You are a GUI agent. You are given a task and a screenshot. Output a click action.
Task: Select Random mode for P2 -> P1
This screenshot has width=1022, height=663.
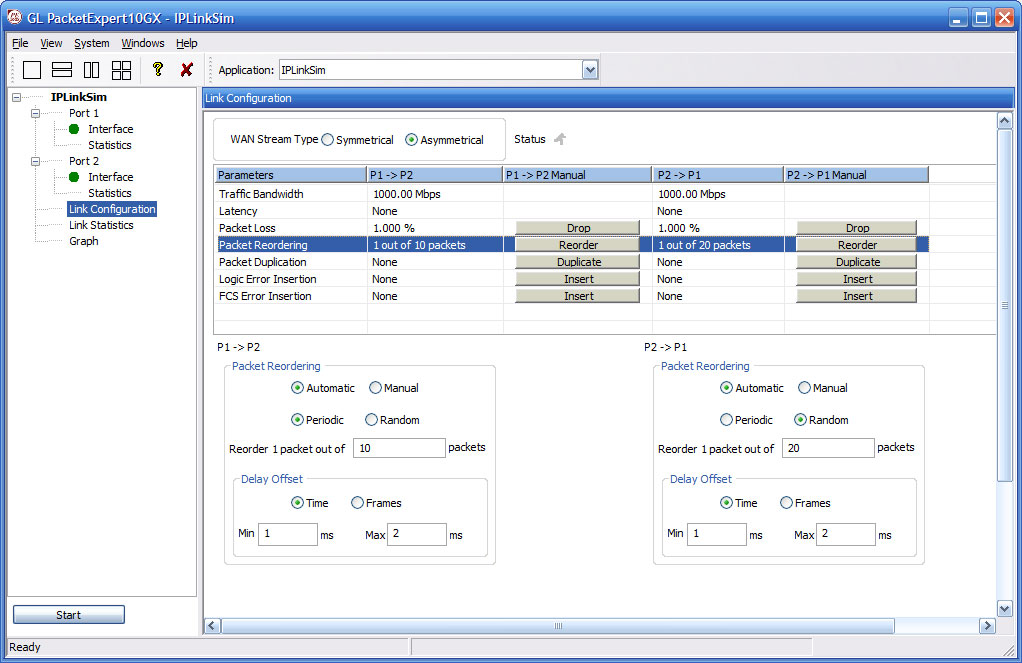(800, 420)
